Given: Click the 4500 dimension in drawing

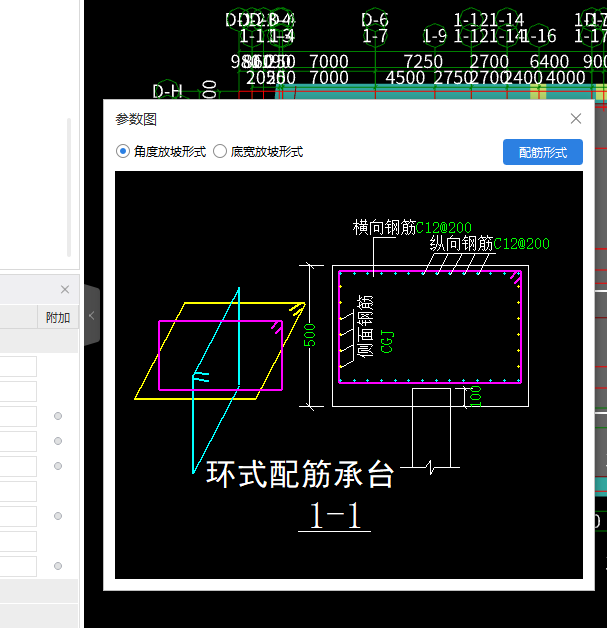Looking at the screenshot, I should 405,78.
